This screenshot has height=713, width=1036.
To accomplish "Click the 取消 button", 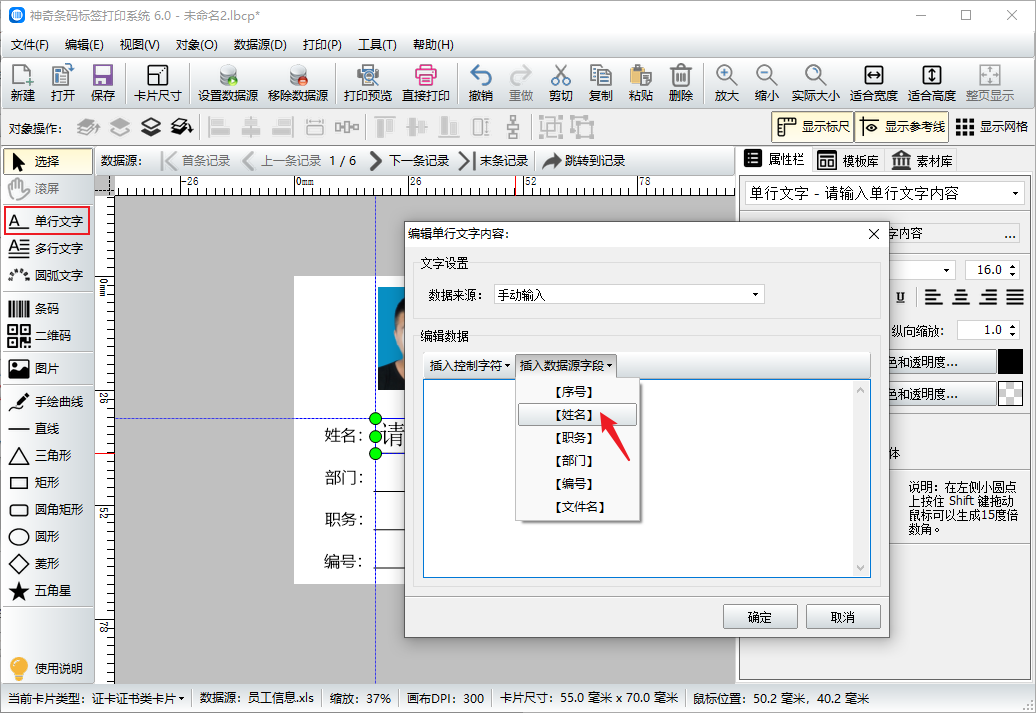I will (x=843, y=617).
